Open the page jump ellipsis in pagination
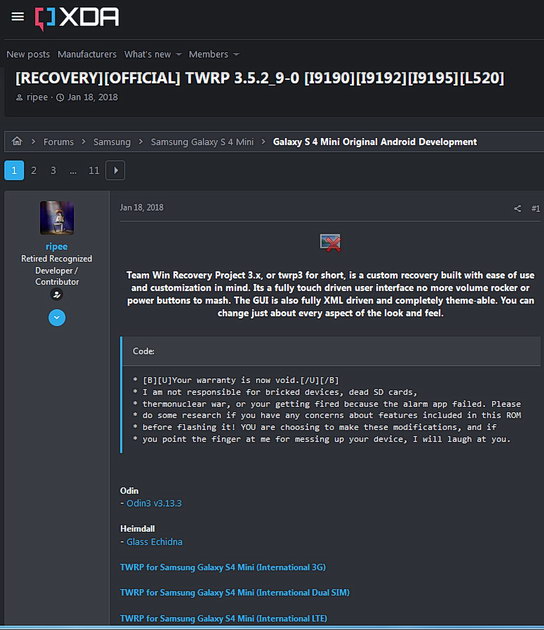 pos(73,170)
